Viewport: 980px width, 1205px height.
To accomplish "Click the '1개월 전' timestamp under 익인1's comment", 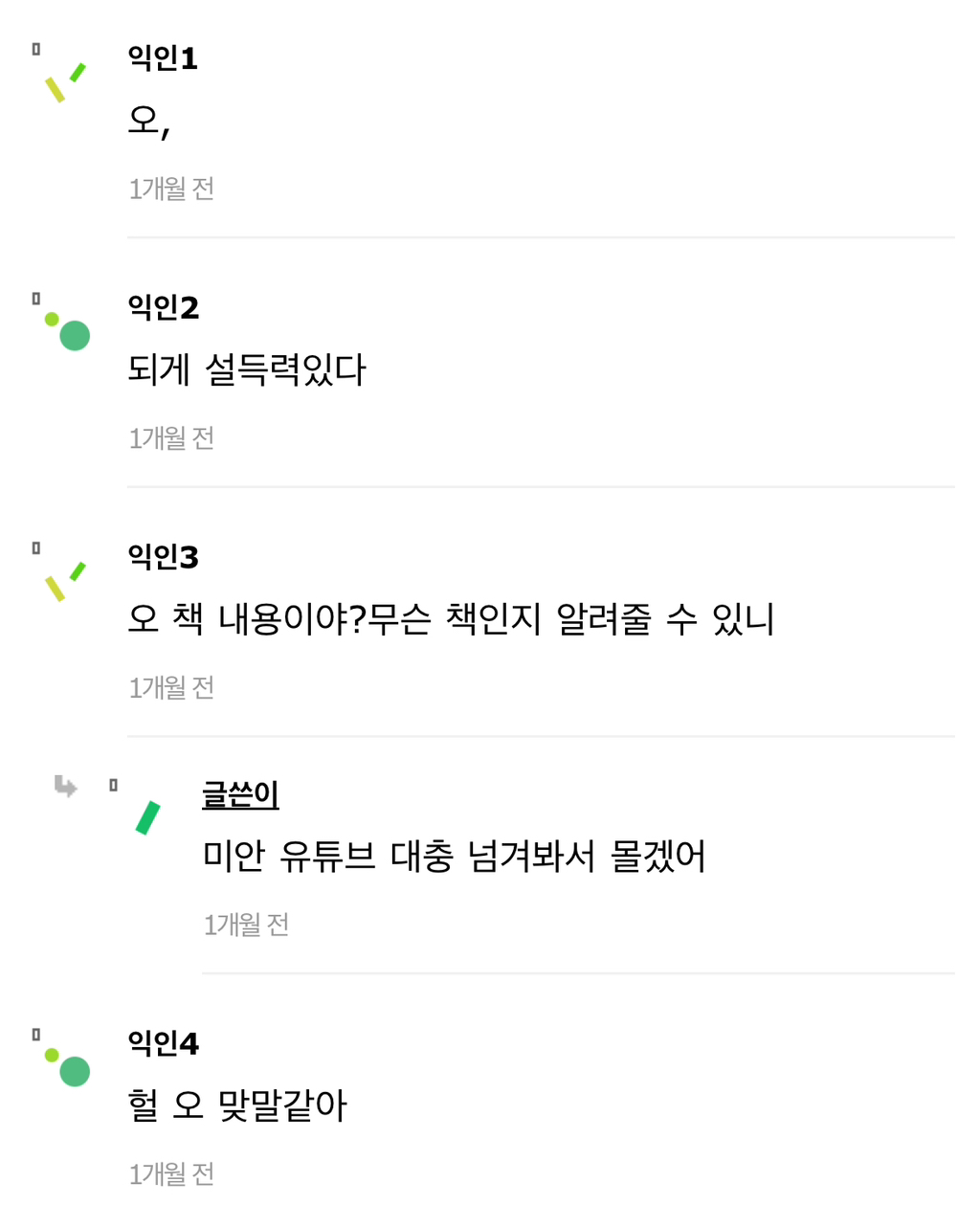I will 171,189.
